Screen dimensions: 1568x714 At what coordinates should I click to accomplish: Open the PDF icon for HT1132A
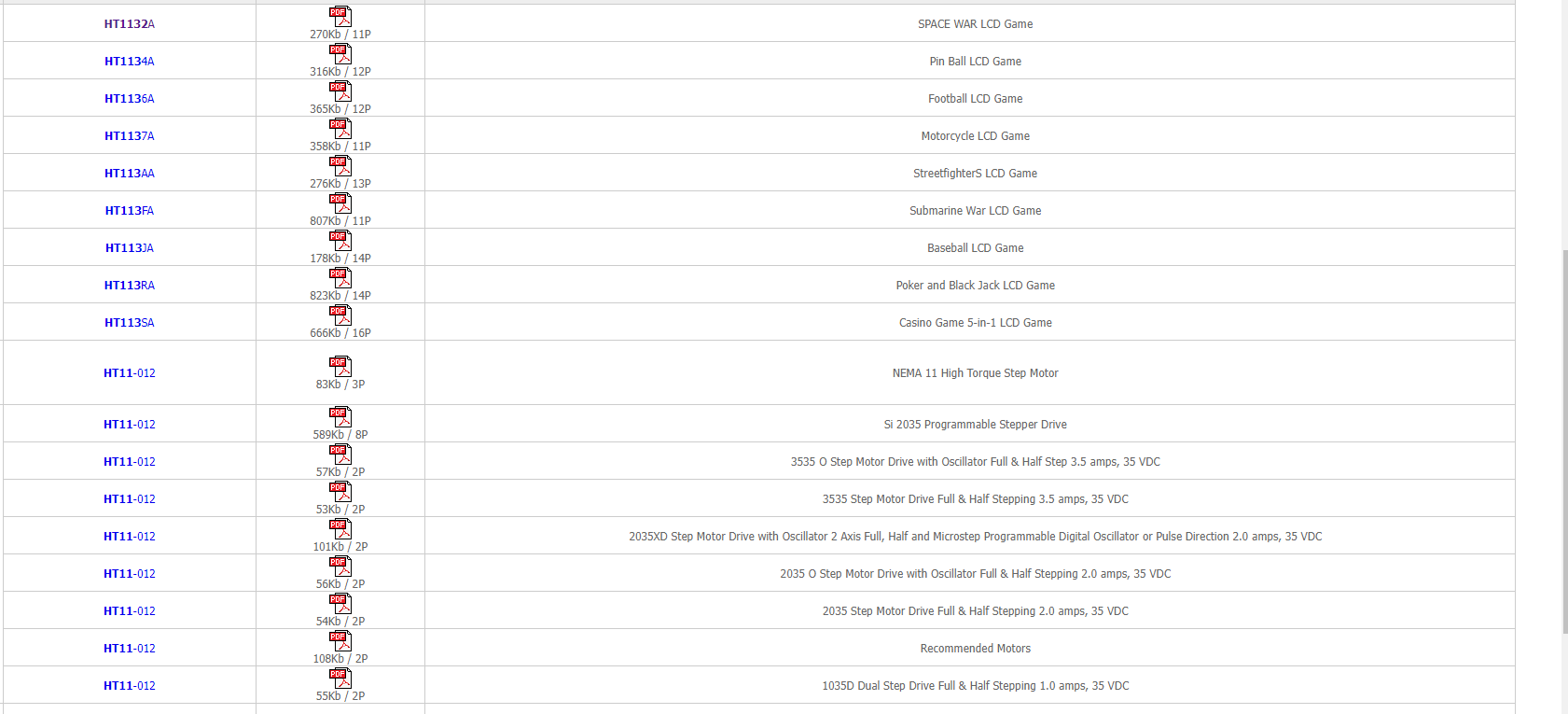pyautogui.click(x=340, y=17)
